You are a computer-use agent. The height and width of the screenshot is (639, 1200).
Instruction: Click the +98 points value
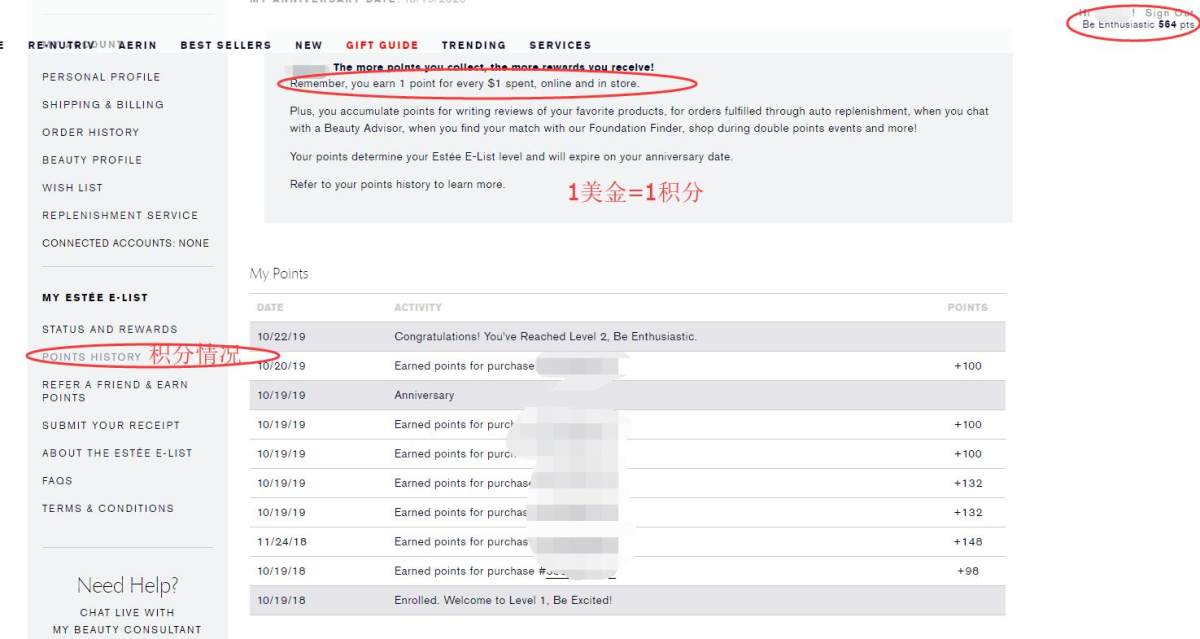point(970,572)
